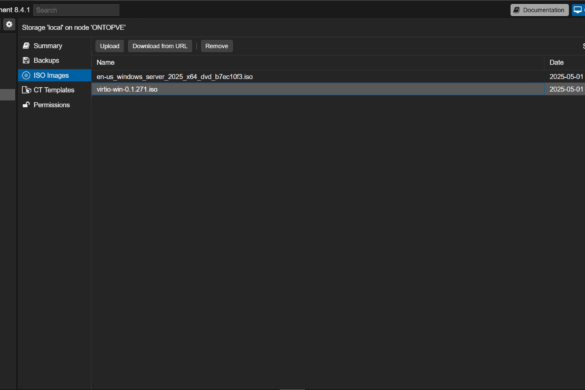Screen dimensions: 585x390
Task: Click the date of the virtio-win ISO
Action: coord(566,89)
